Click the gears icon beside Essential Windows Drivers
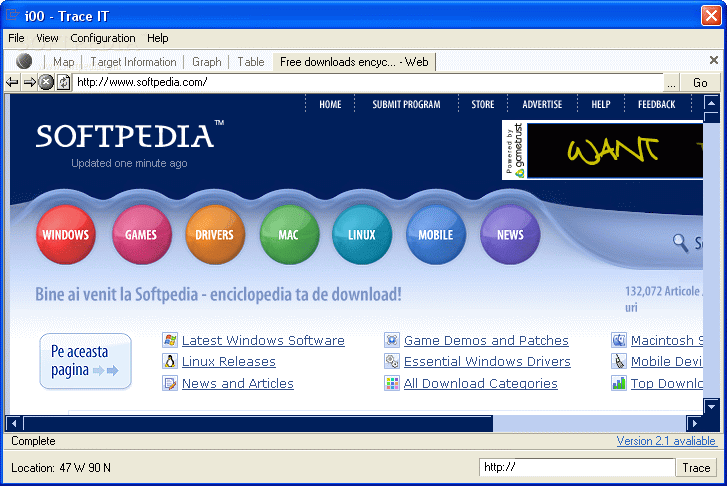 tap(392, 361)
